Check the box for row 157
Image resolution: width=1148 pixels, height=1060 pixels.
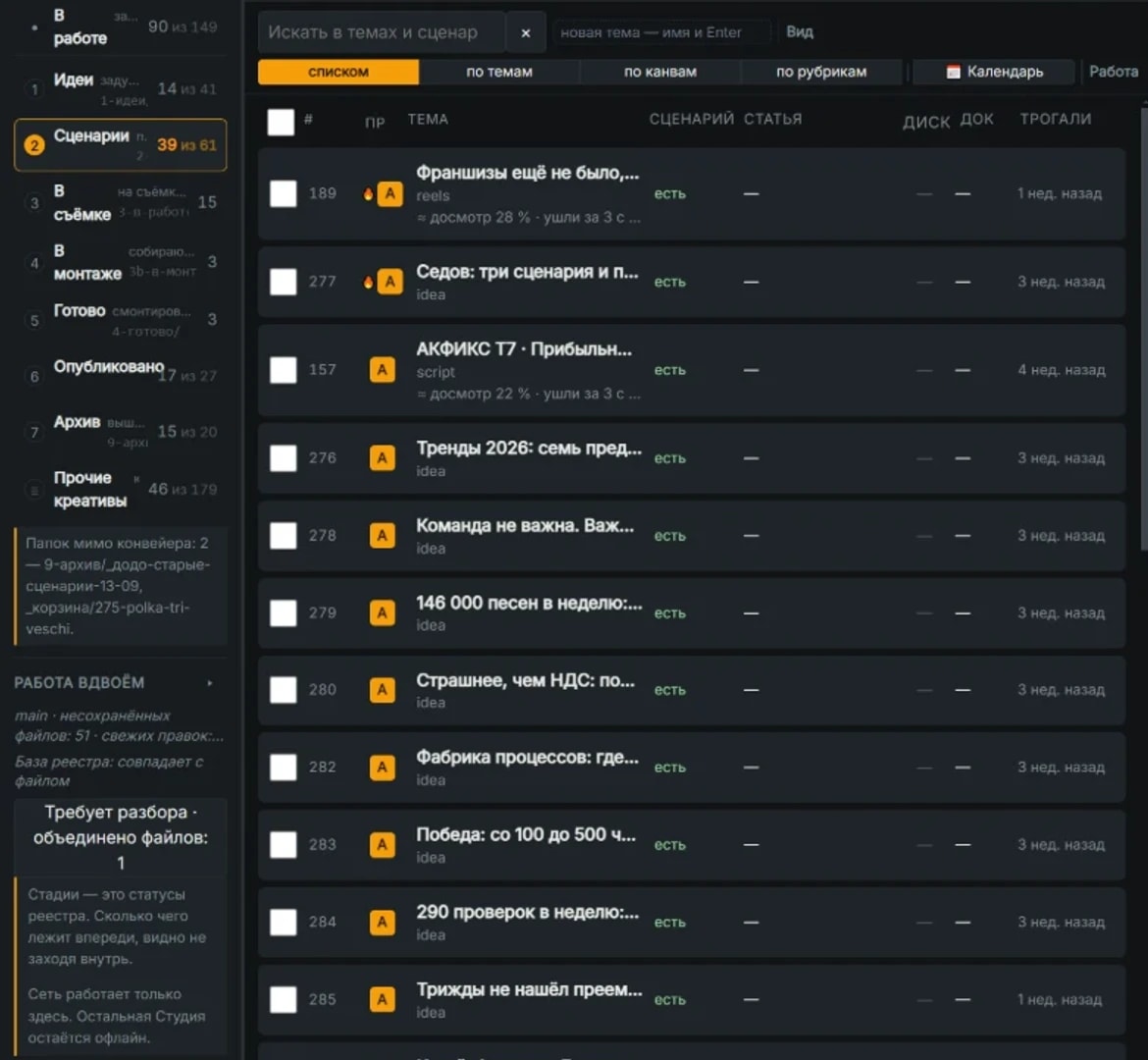coord(284,370)
